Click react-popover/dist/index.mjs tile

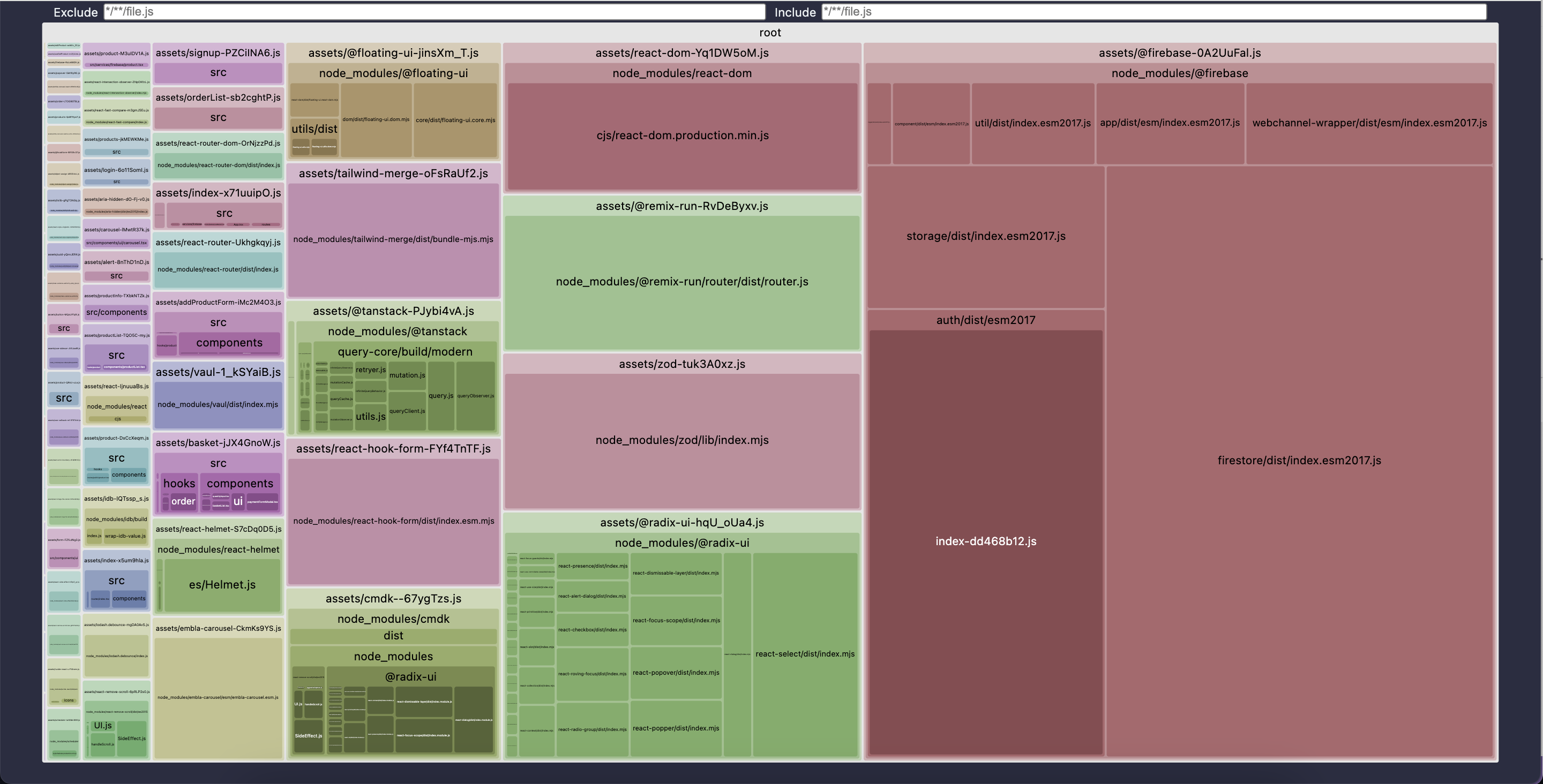tap(676, 673)
